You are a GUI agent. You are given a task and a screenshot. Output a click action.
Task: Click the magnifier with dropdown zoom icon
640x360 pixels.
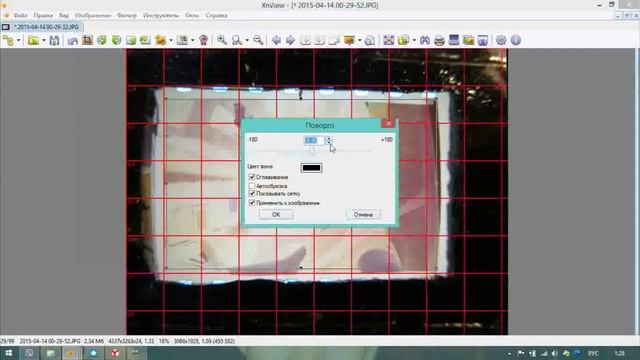(237, 40)
